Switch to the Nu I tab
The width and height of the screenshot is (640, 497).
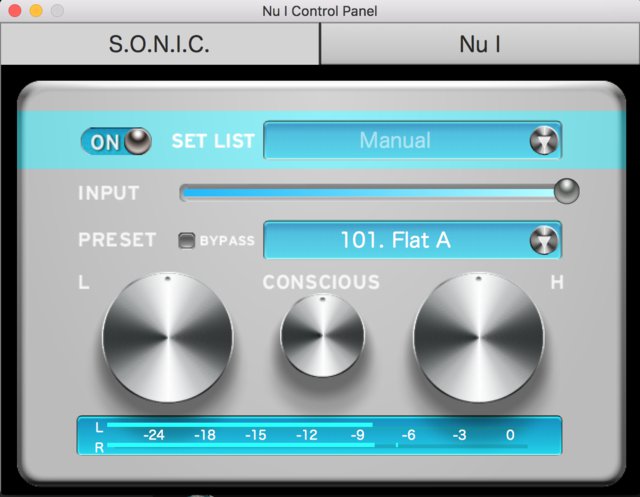(480, 44)
